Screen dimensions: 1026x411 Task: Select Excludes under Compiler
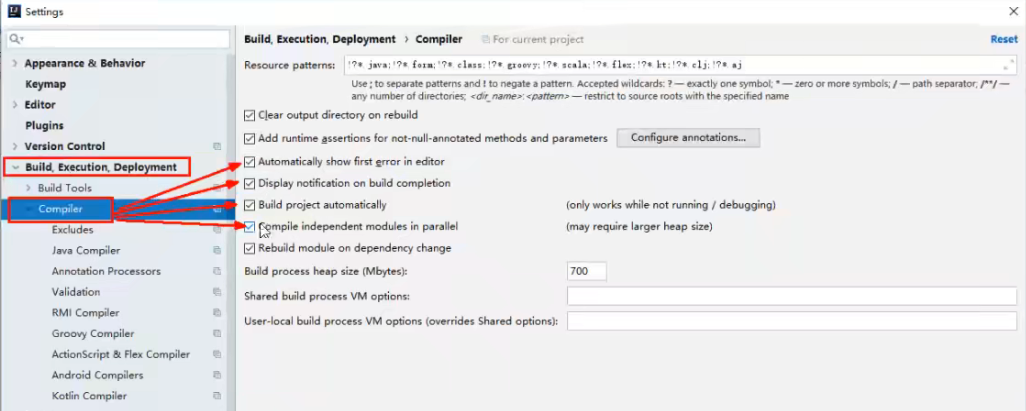72,230
